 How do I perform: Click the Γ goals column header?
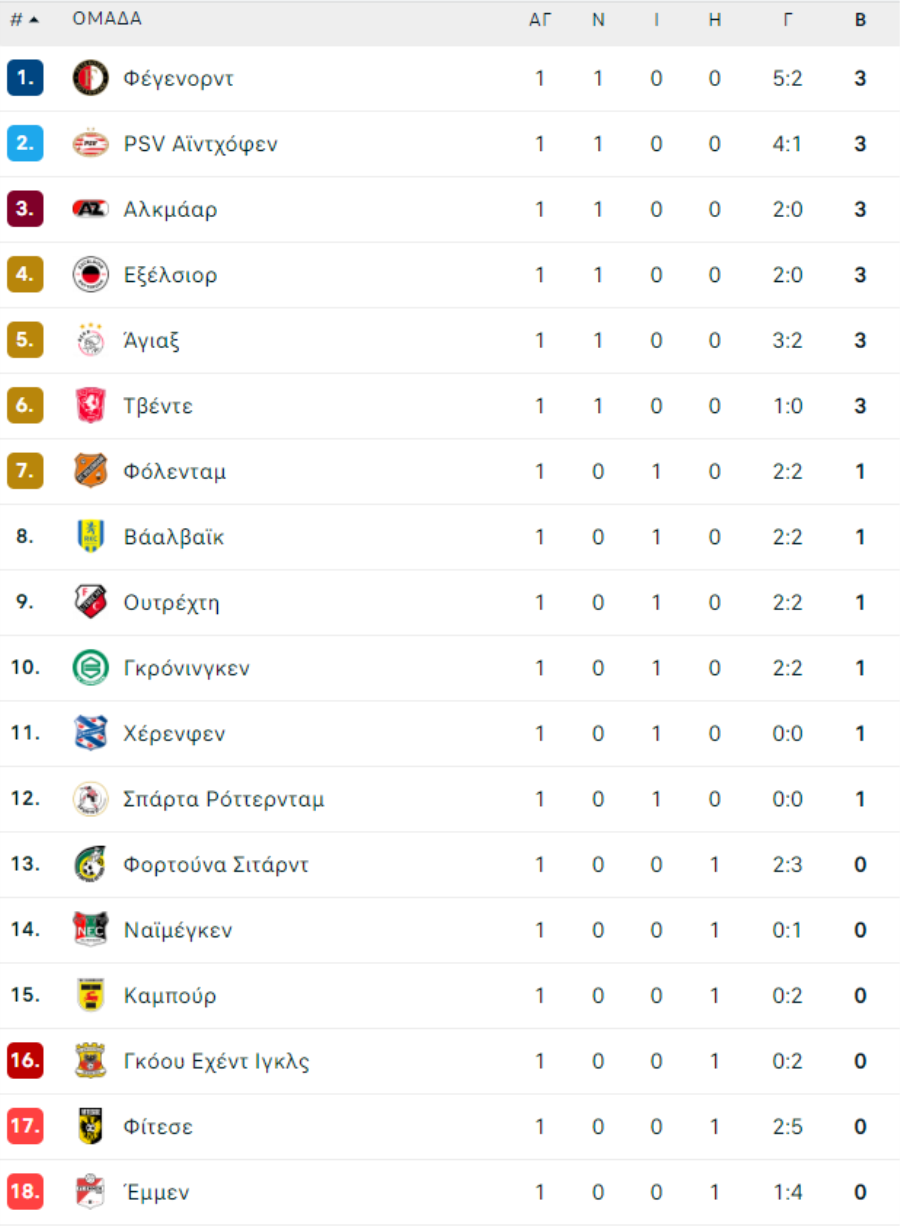click(788, 19)
